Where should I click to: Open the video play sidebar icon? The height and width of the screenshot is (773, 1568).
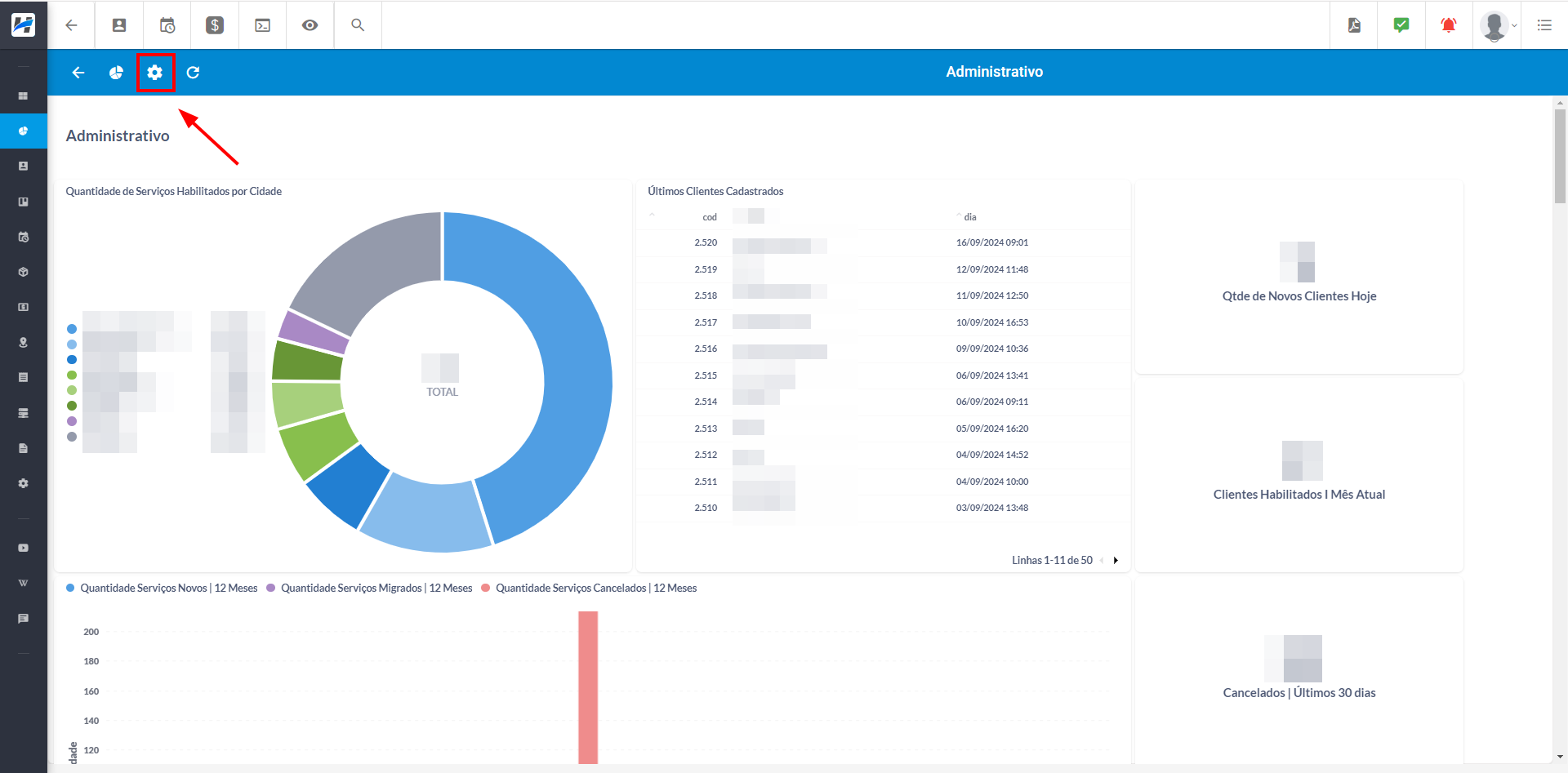click(x=24, y=548)
